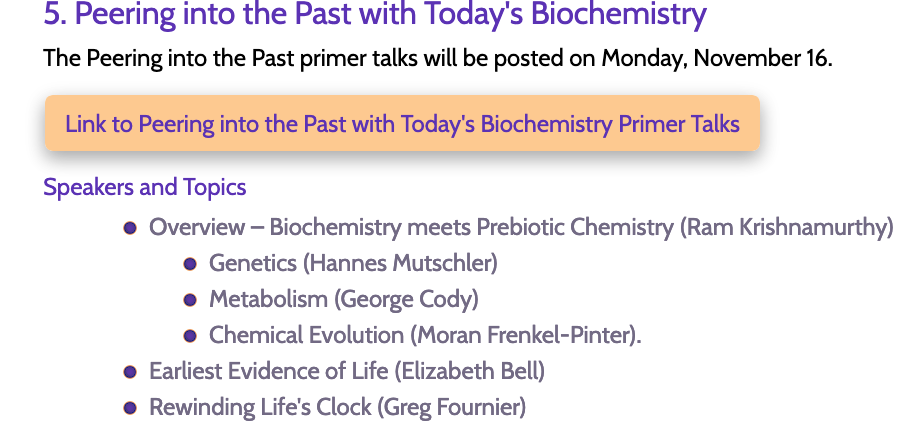Viewport: 911px width, 434px height.
Task: Click the Earliest Evidence of Life entry
Action: (347, 371)
